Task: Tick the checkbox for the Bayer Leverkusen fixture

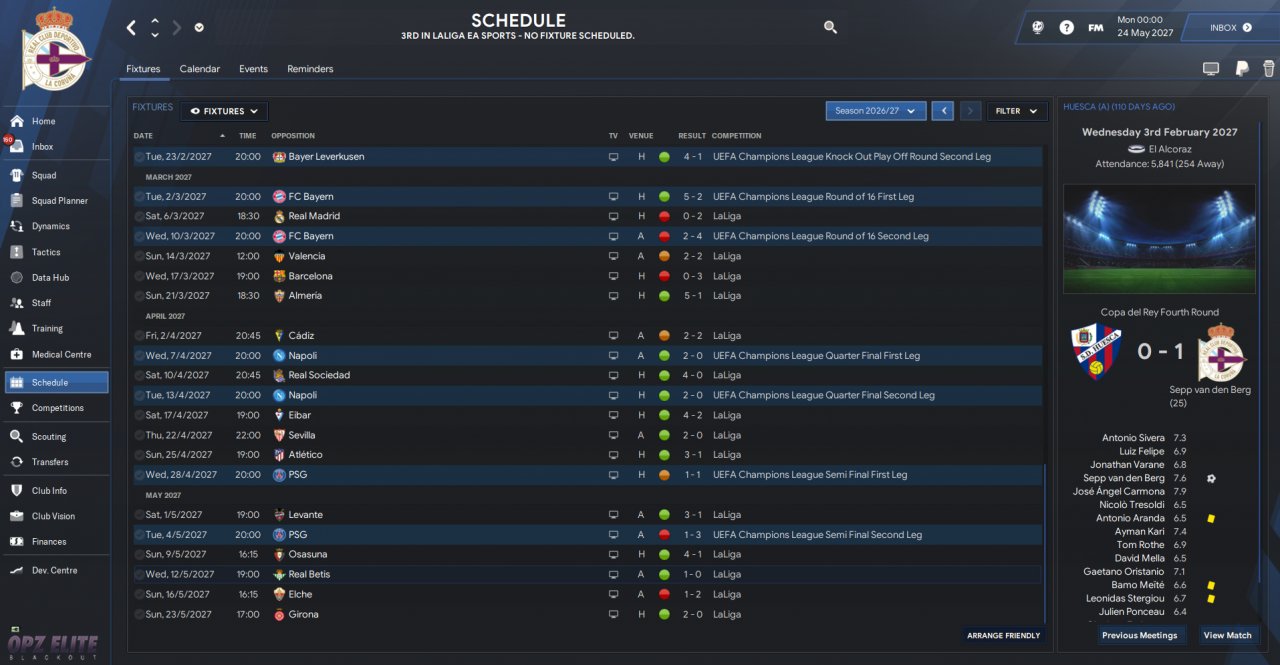Action: pyautogui.click(x=139, y=157)
